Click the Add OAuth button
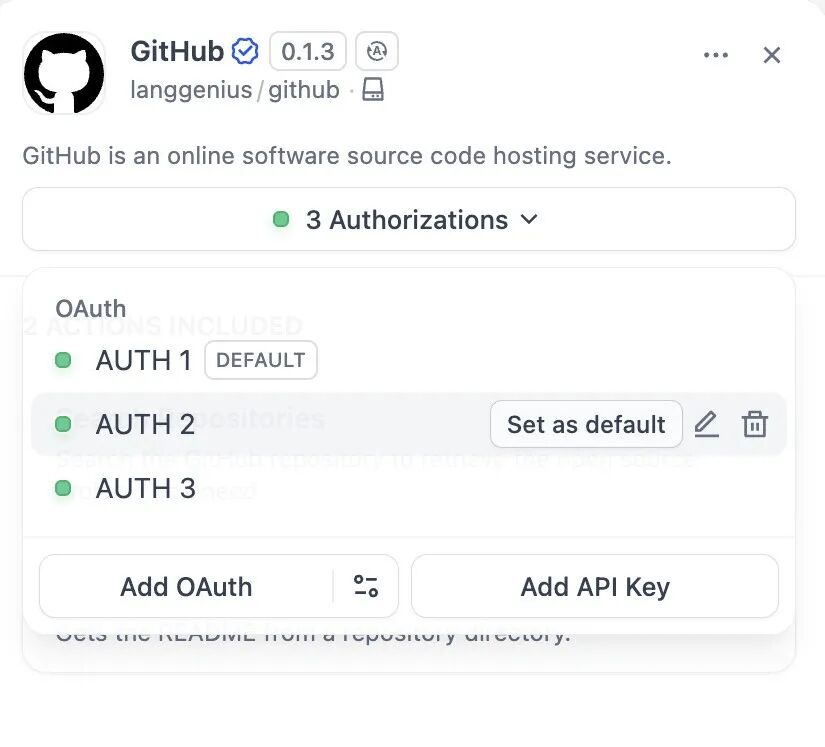825x747 pixels. 186,586
